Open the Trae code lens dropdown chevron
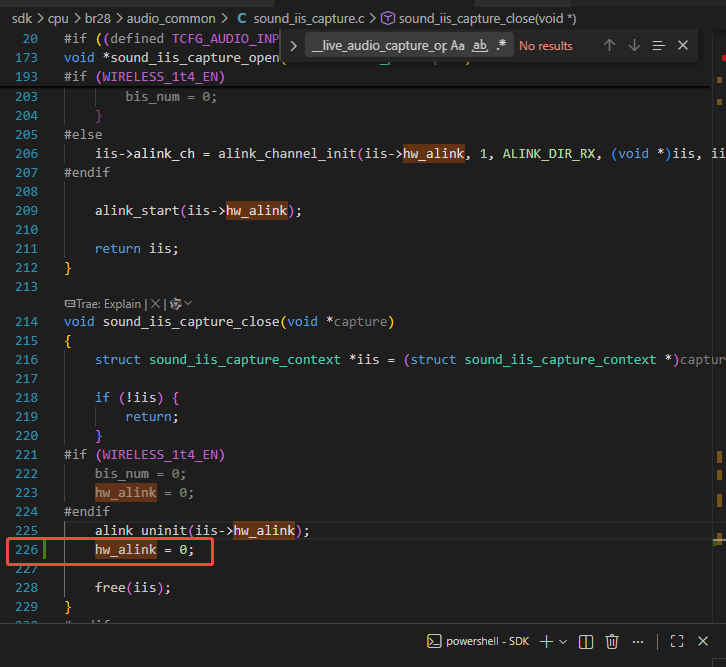The width and height of the screenshot is (726, 667). [188, 304]
